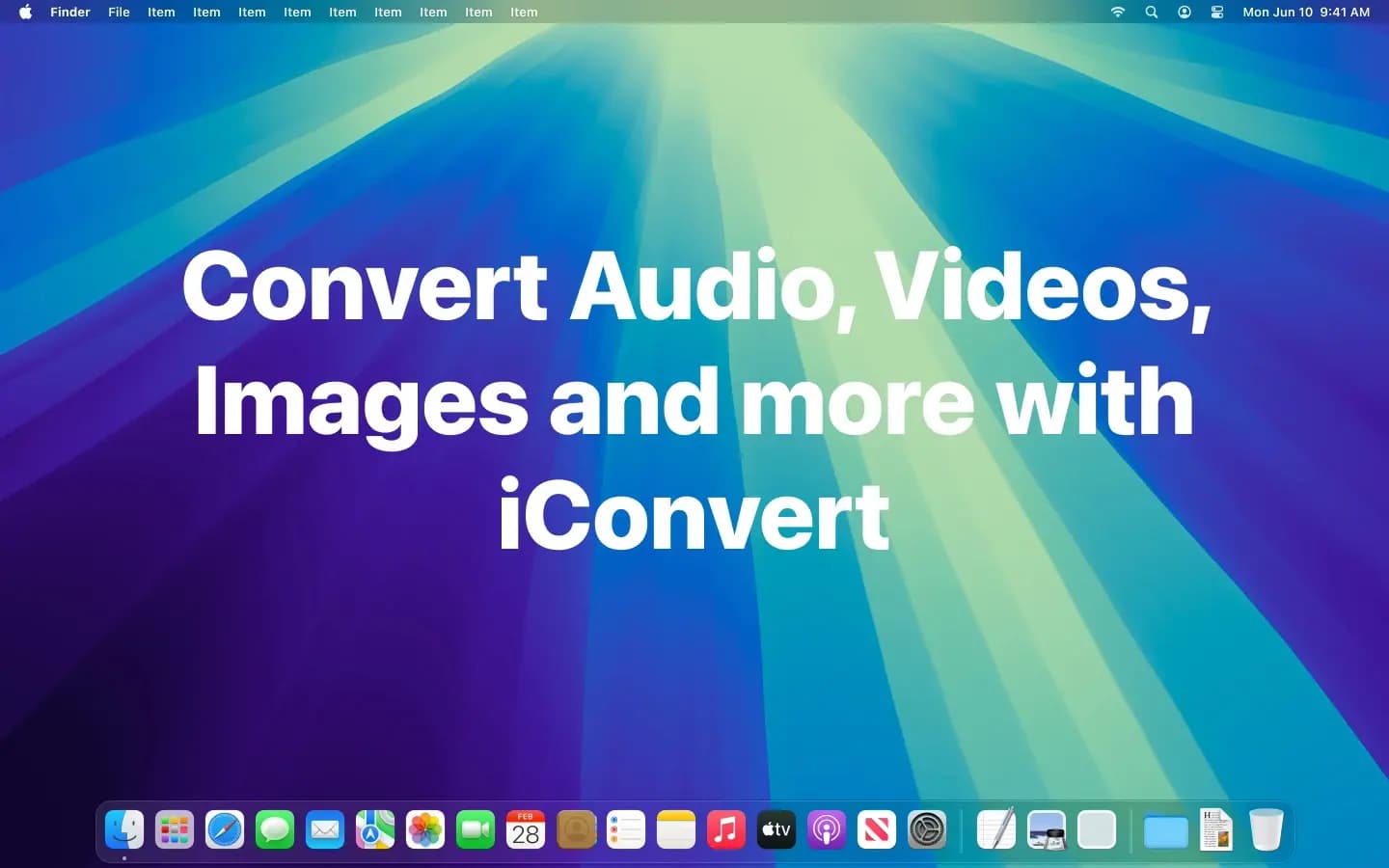Launch Maps from the dock
1389x868 pixels.
click(375, 829)
